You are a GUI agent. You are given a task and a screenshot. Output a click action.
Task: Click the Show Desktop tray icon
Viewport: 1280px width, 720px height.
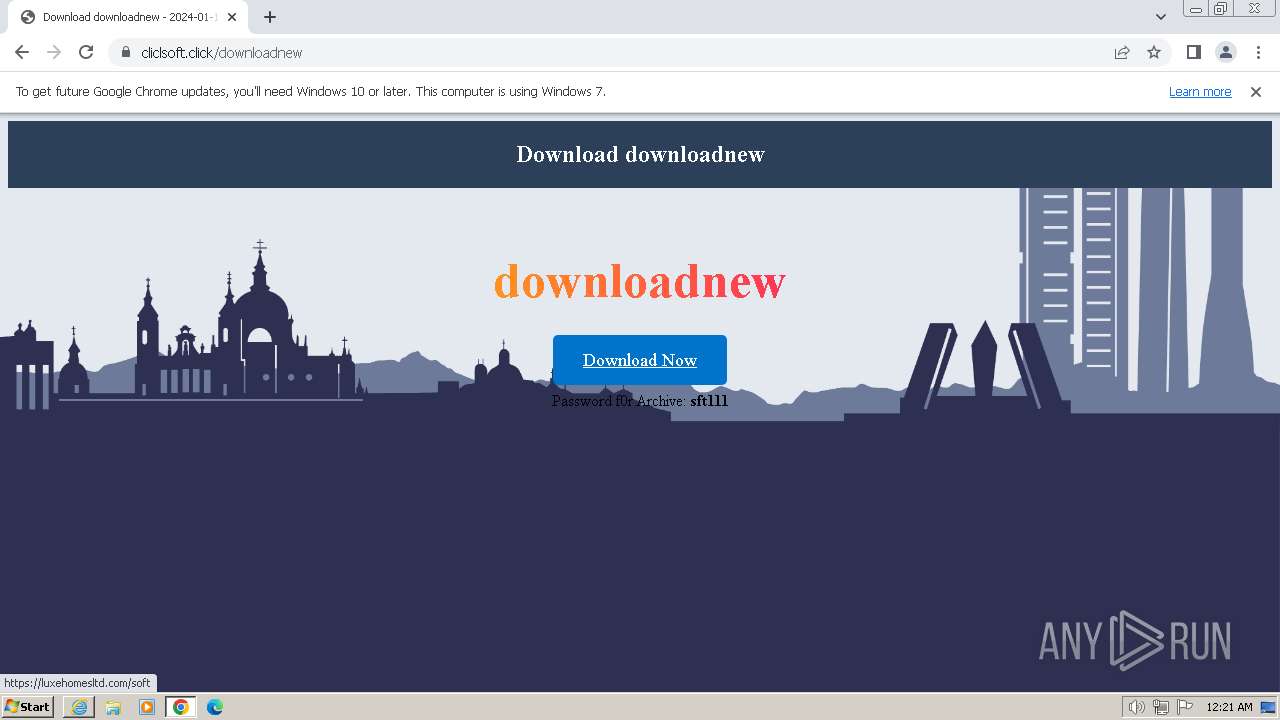coord(1269,707)
